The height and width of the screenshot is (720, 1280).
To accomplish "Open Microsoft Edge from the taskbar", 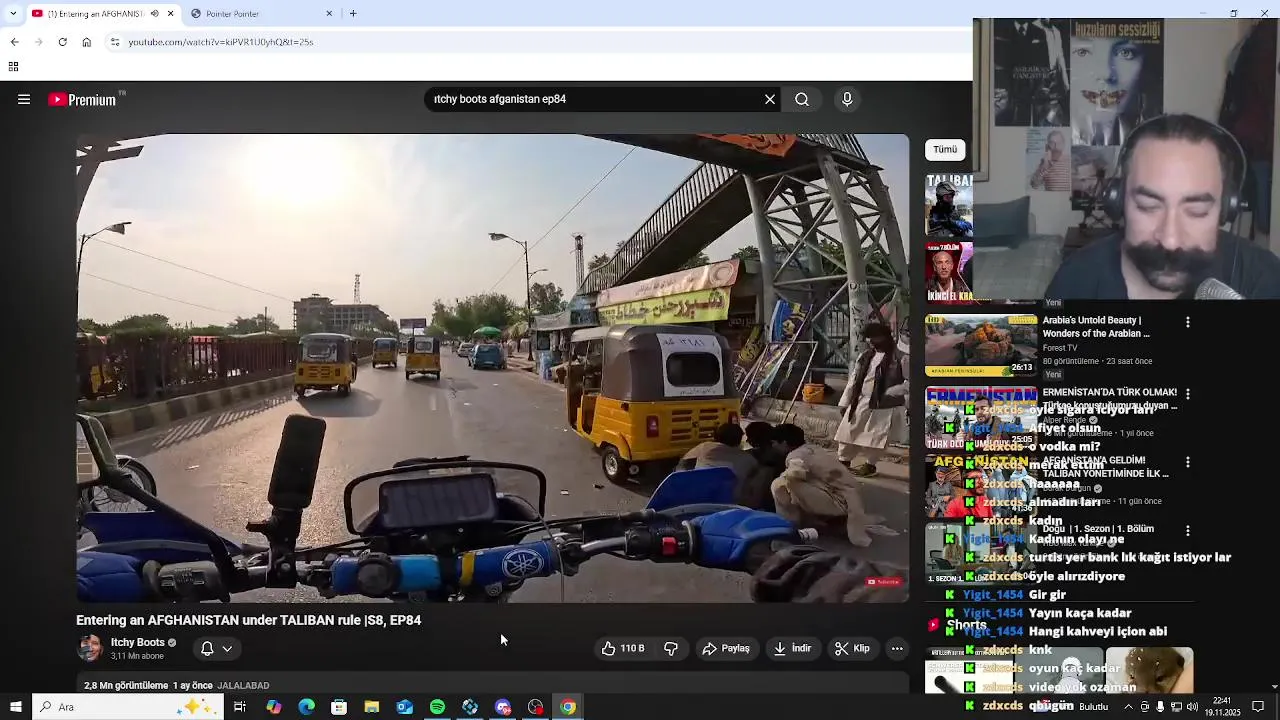I will point(306,707).
